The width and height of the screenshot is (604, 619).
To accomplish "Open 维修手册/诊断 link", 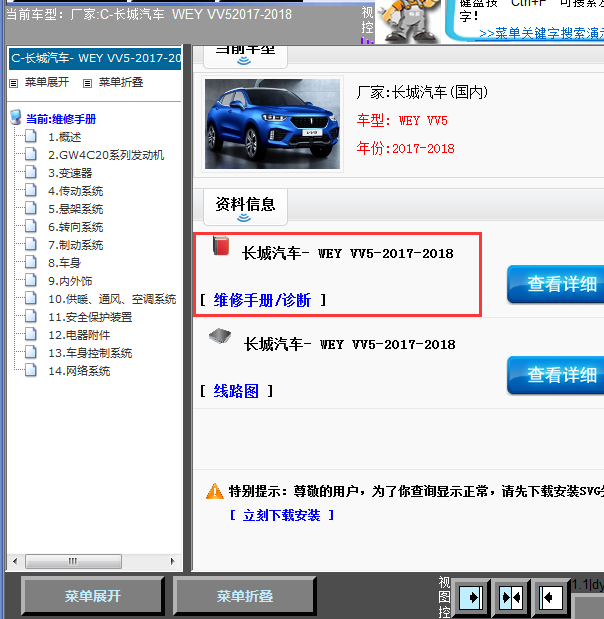I will (262, 300).
